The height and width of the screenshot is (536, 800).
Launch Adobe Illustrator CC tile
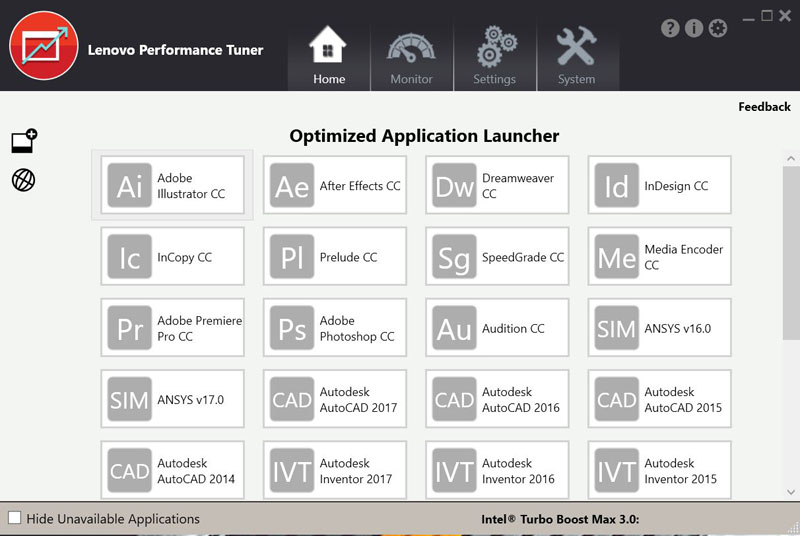(x=172, y=185)
